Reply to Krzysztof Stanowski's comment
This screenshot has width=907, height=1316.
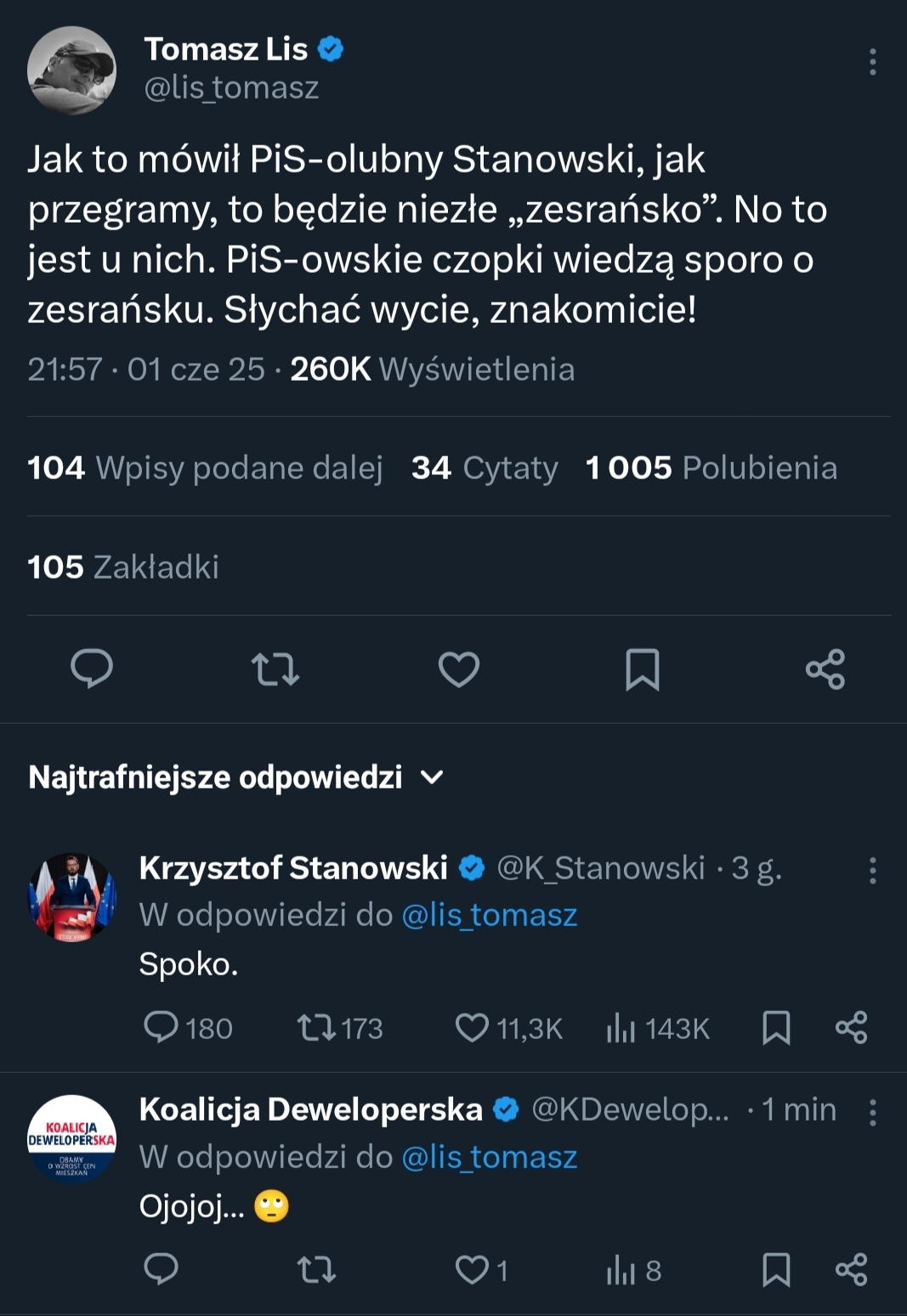pos(162,1028)
